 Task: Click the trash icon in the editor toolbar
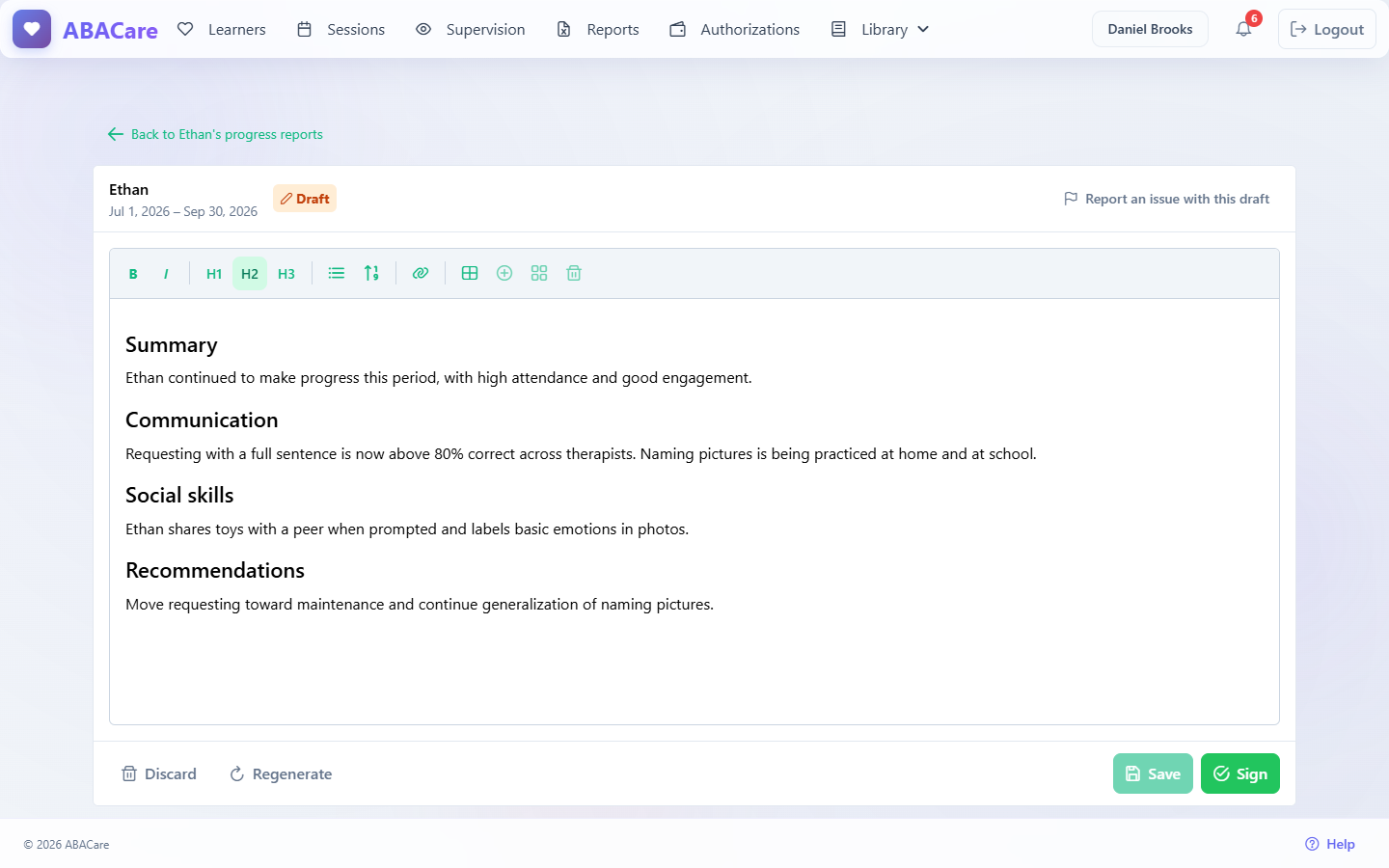pyautogui.click(x=574, y=274)
